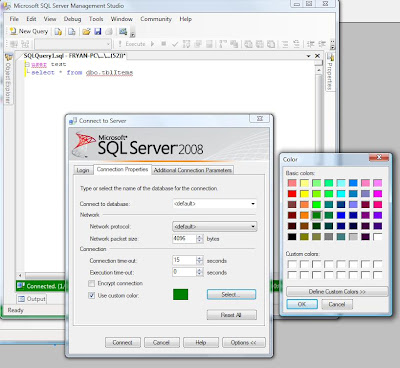Click the Display Estimated Execution Plan icon
Image resolution: width=400 pixels, height=368 pixels.
pos(187,44)
